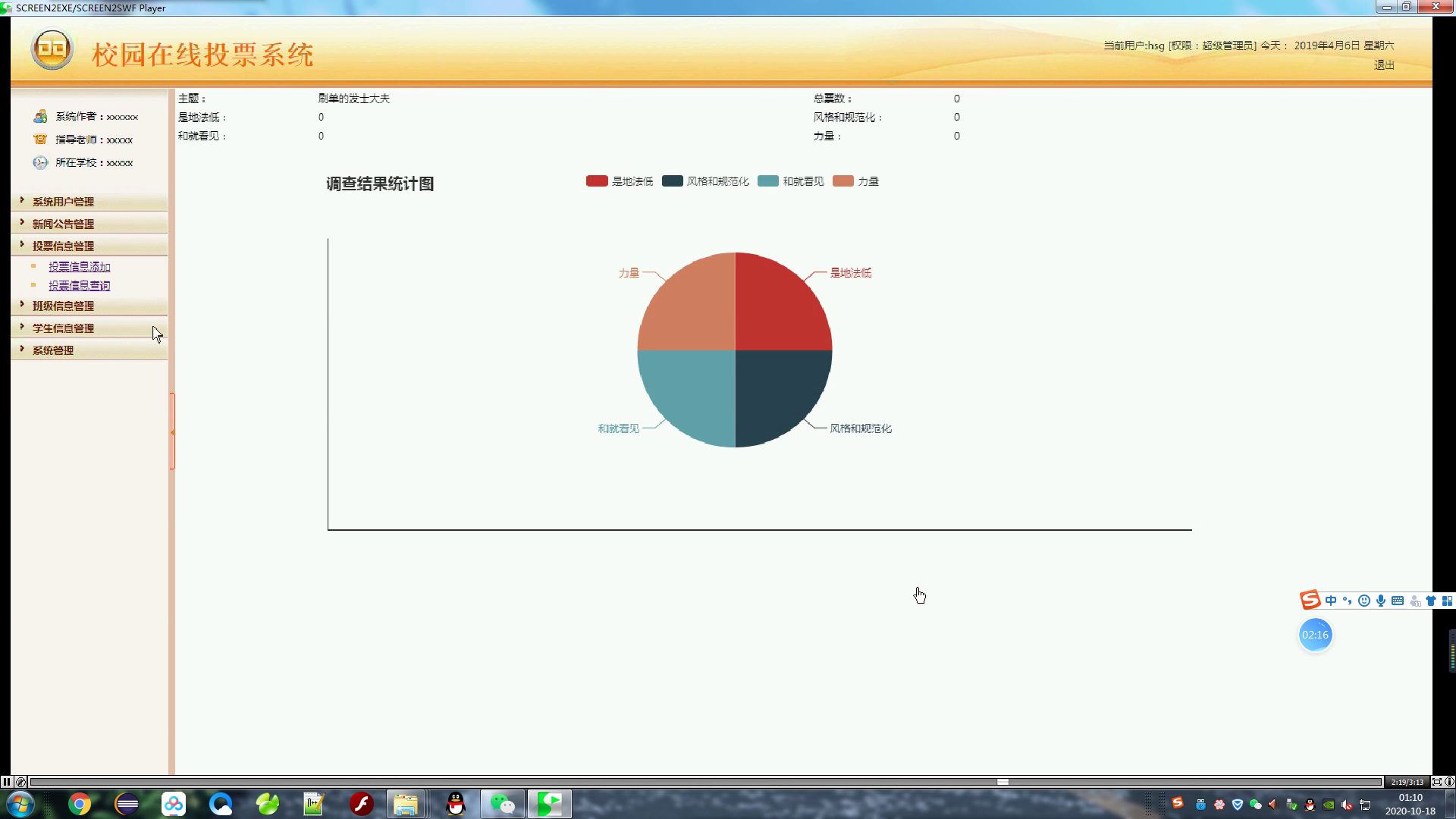Expand 班级信息管理 menu section
Image resolution: width=1456 pixels, height=819 pixels.
pyautogui.click(x=89, y=305)
